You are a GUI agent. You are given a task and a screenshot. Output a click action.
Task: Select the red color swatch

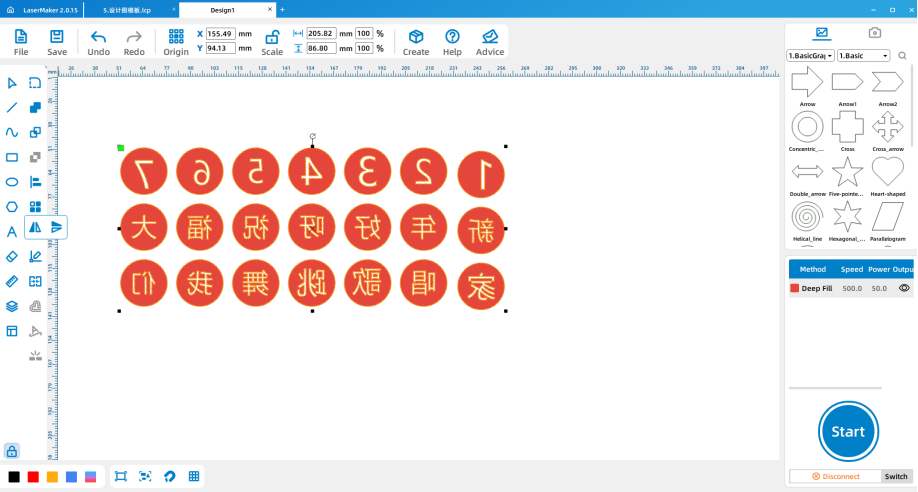coord(33,477)
